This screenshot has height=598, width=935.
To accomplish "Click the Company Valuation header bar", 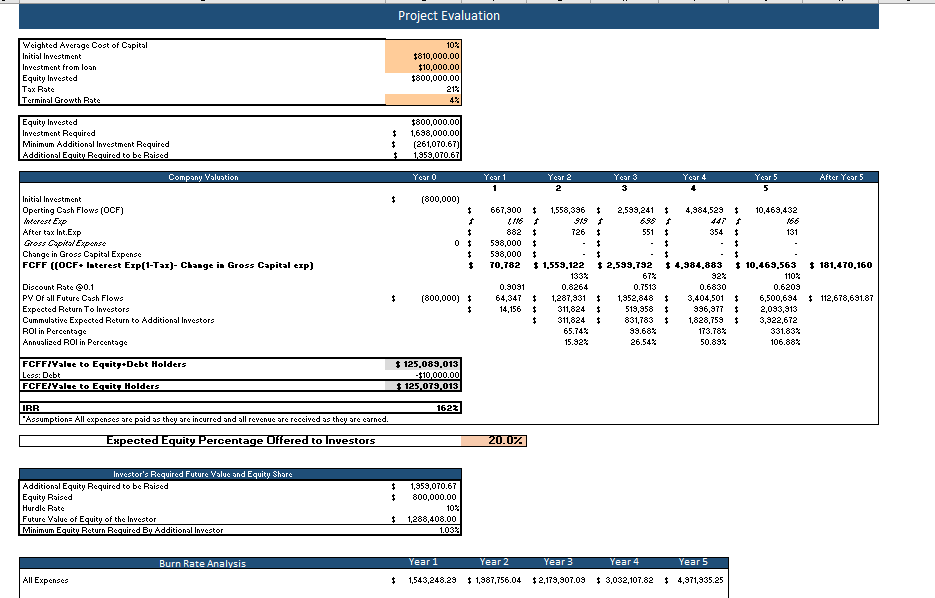I will (x=203, y=176).
